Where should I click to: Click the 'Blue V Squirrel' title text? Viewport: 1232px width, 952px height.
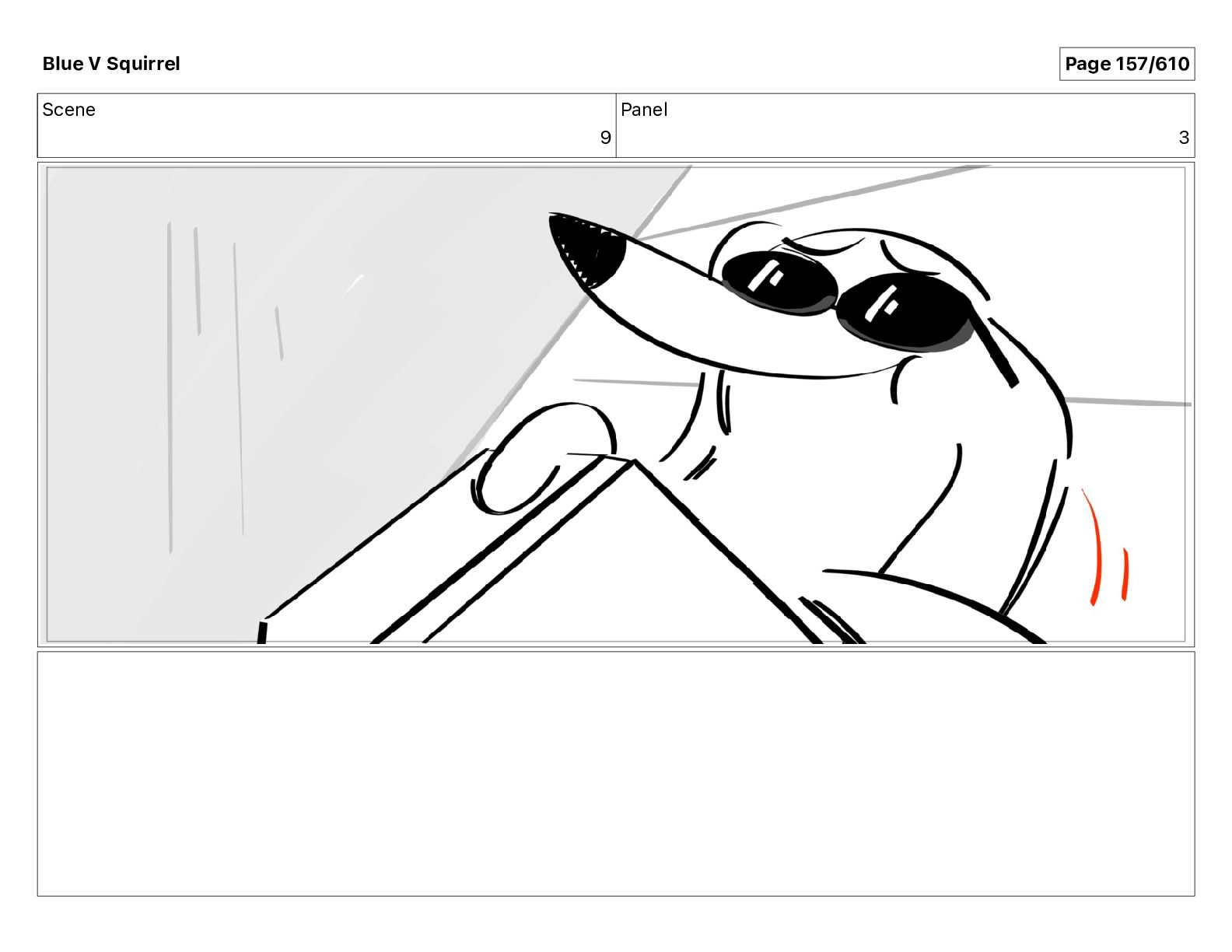(x=111, y=64)
